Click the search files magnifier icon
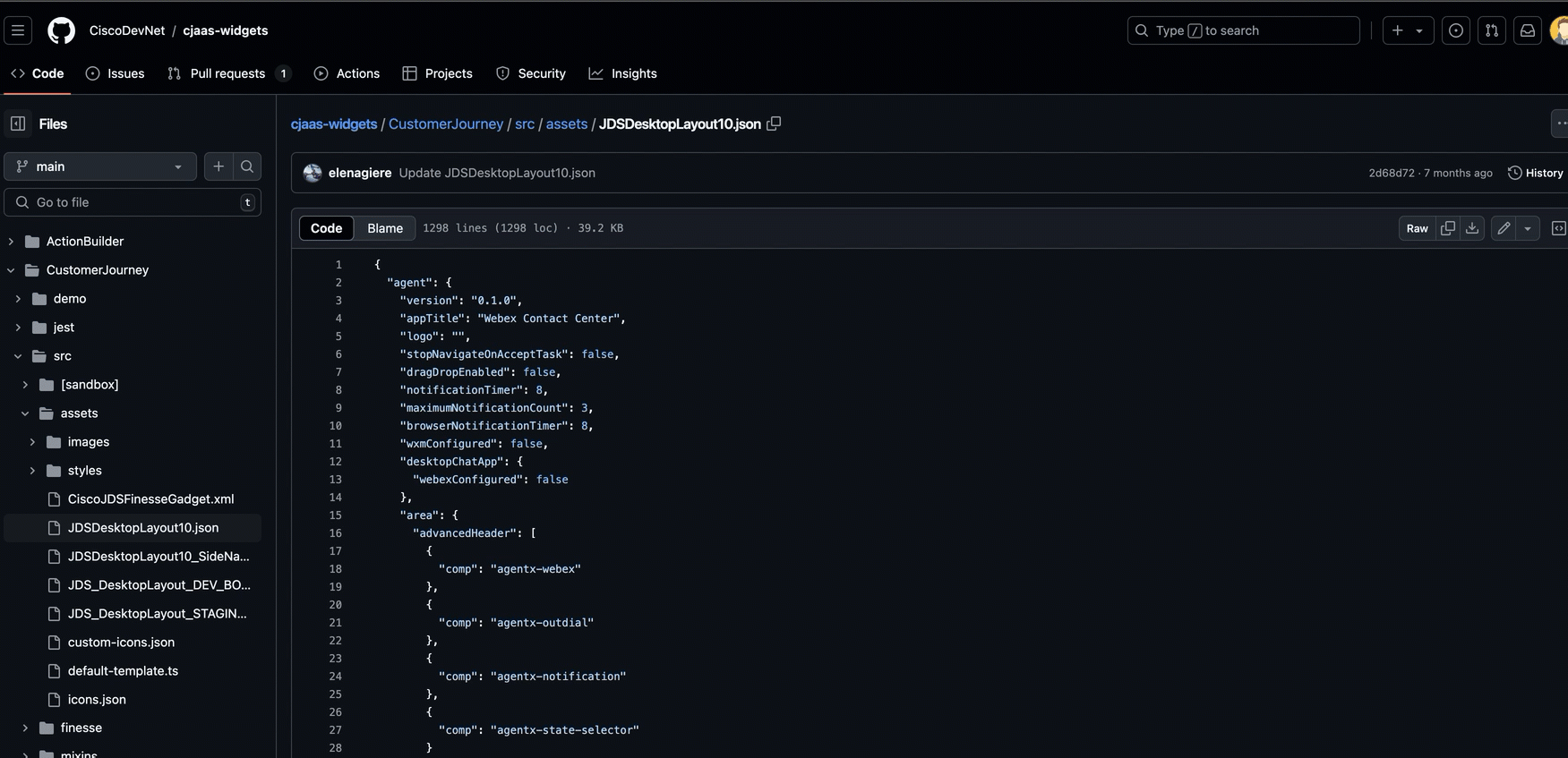Viewport: 1568px width, 758px height. tap(247, 166)
